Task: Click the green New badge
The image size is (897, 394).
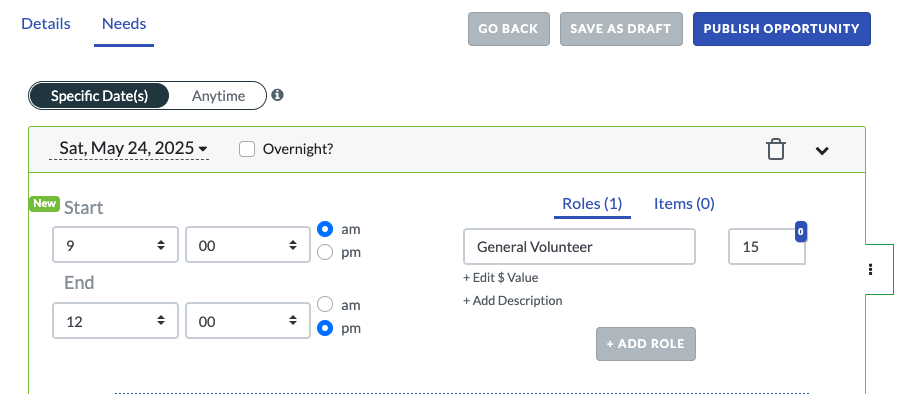Action: [x=45, y=204]
